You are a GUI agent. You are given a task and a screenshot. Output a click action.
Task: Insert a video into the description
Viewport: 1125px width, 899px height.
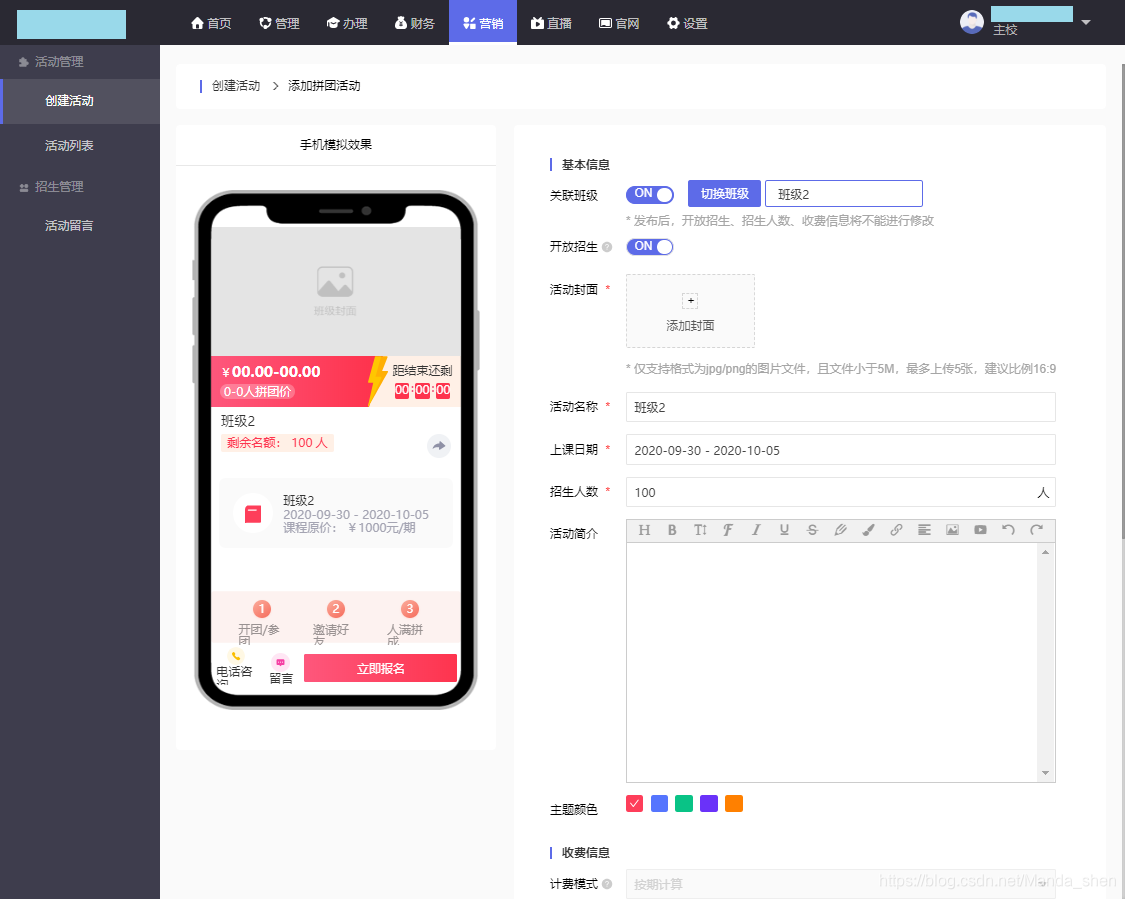coord(980,530)
